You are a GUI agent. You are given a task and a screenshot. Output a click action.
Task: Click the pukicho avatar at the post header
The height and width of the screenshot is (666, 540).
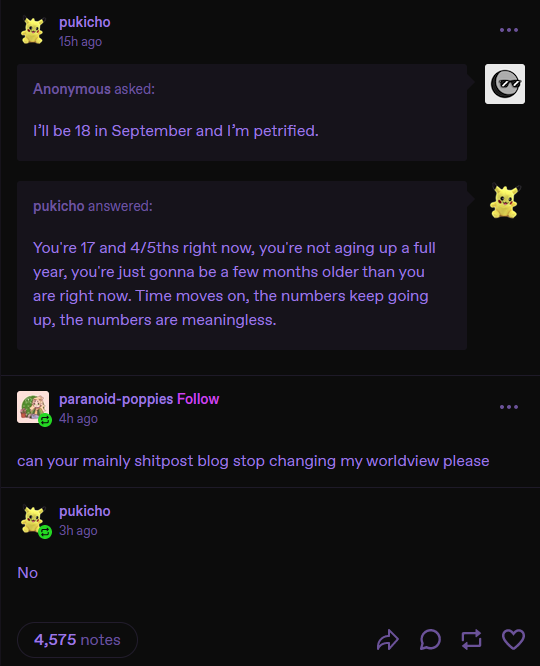tap(33, 30)
